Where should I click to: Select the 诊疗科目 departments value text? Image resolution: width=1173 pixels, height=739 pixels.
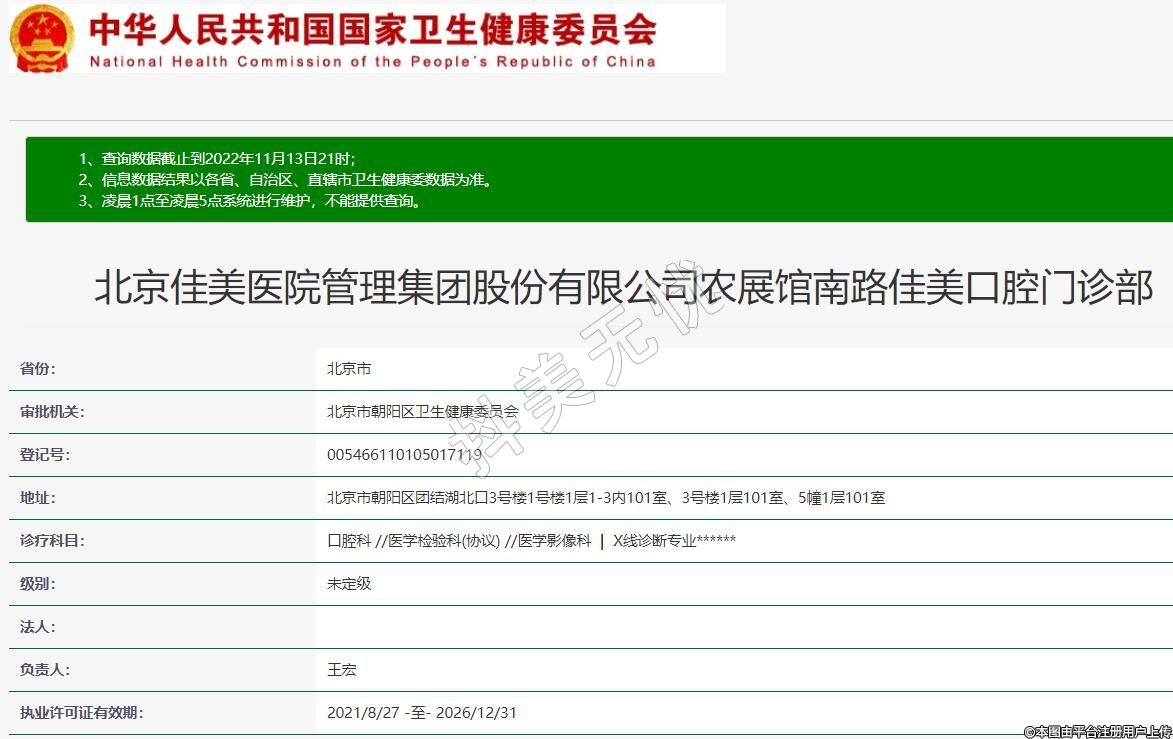pos(531,541)
